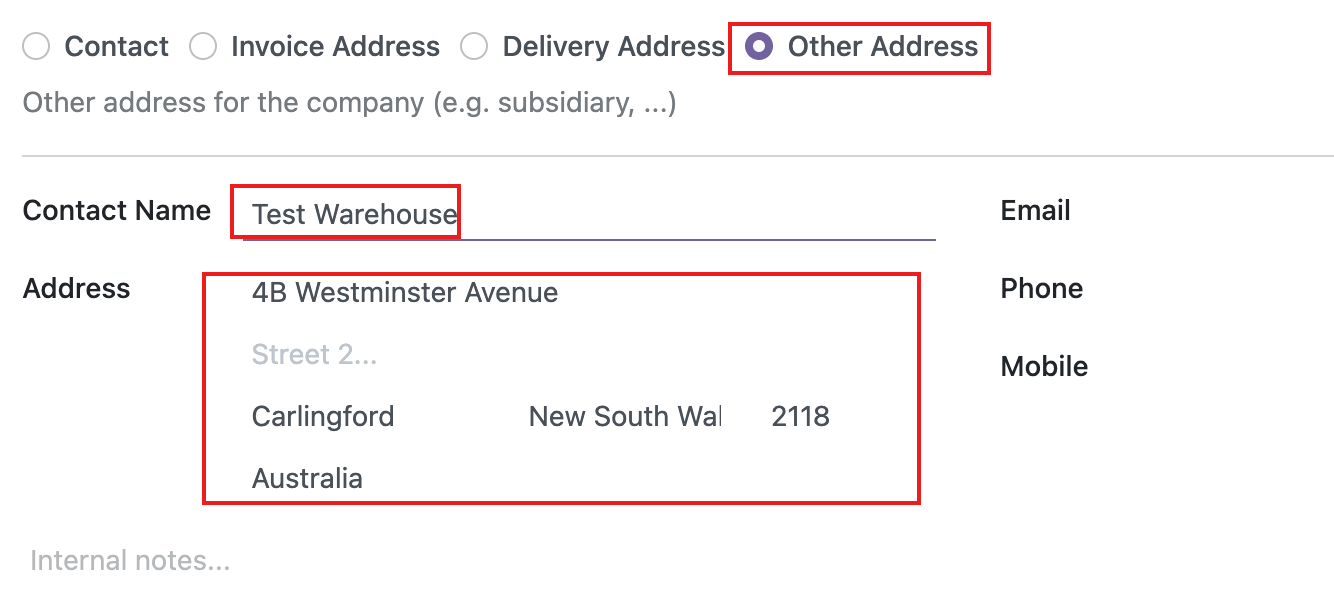
Task: Click the 'Other address for the company' help text
Action: tap(349, 103)
